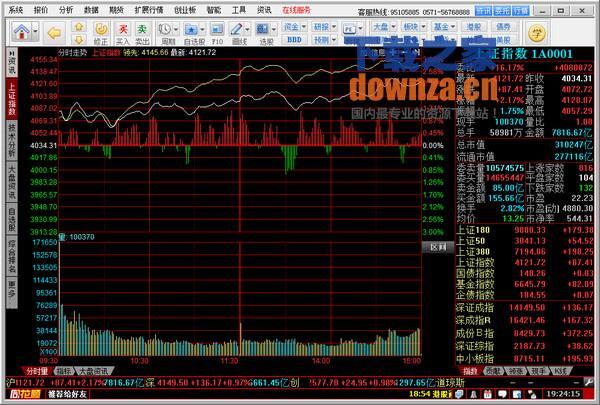The image size is (600, 405).
Task: Click the bell notification icon in status bar
Action: click(x=474, y=394)
